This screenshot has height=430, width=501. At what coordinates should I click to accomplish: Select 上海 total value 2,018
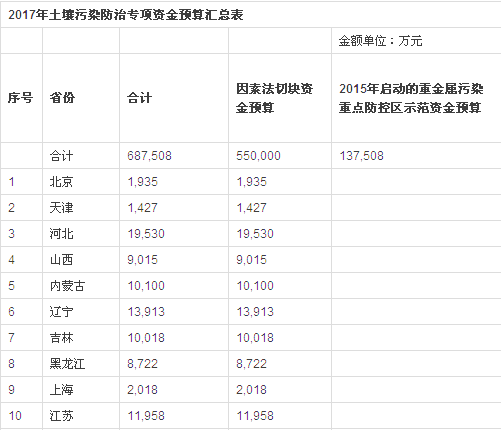click(x=142, y=390)
